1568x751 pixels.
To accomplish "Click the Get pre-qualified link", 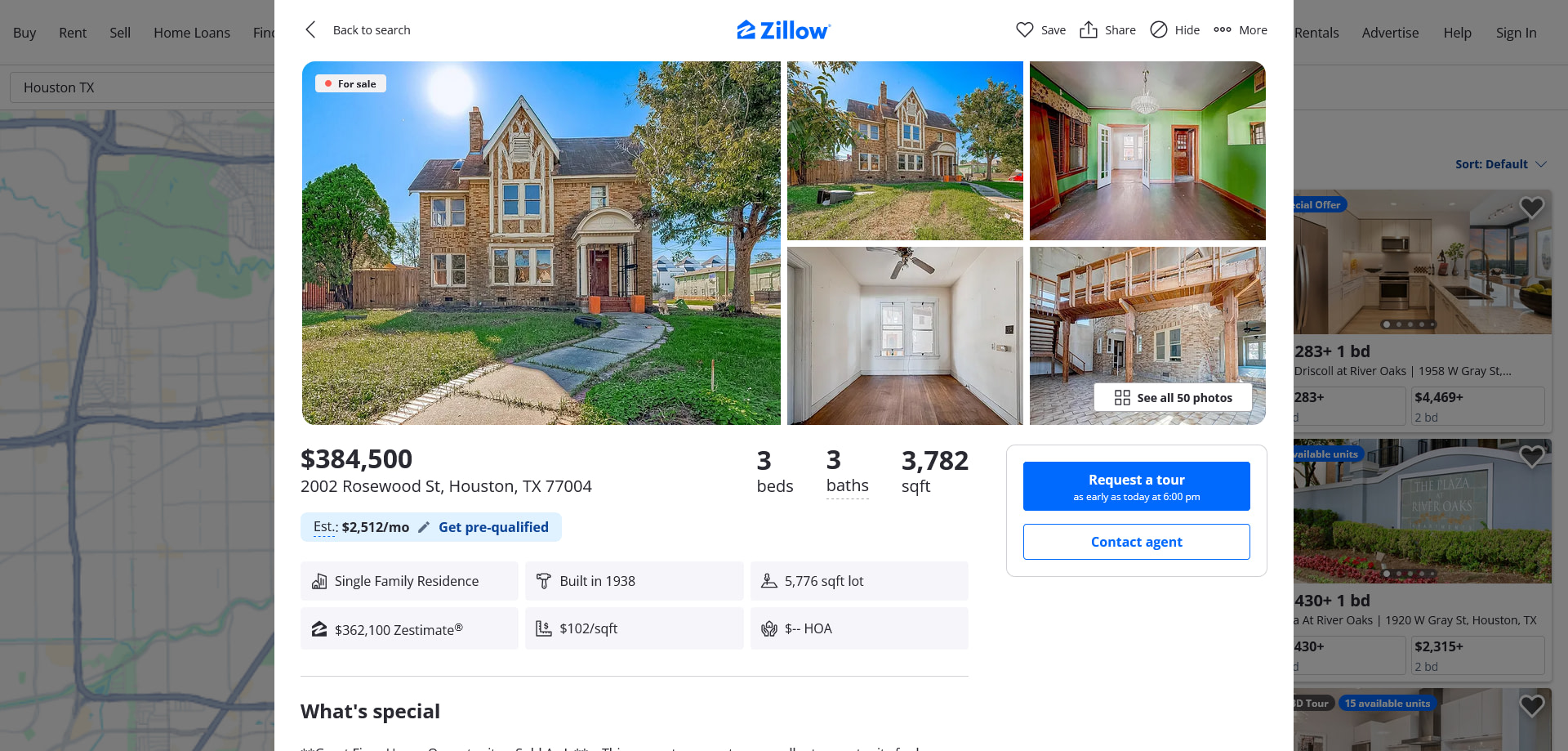I will pos(493,528).
